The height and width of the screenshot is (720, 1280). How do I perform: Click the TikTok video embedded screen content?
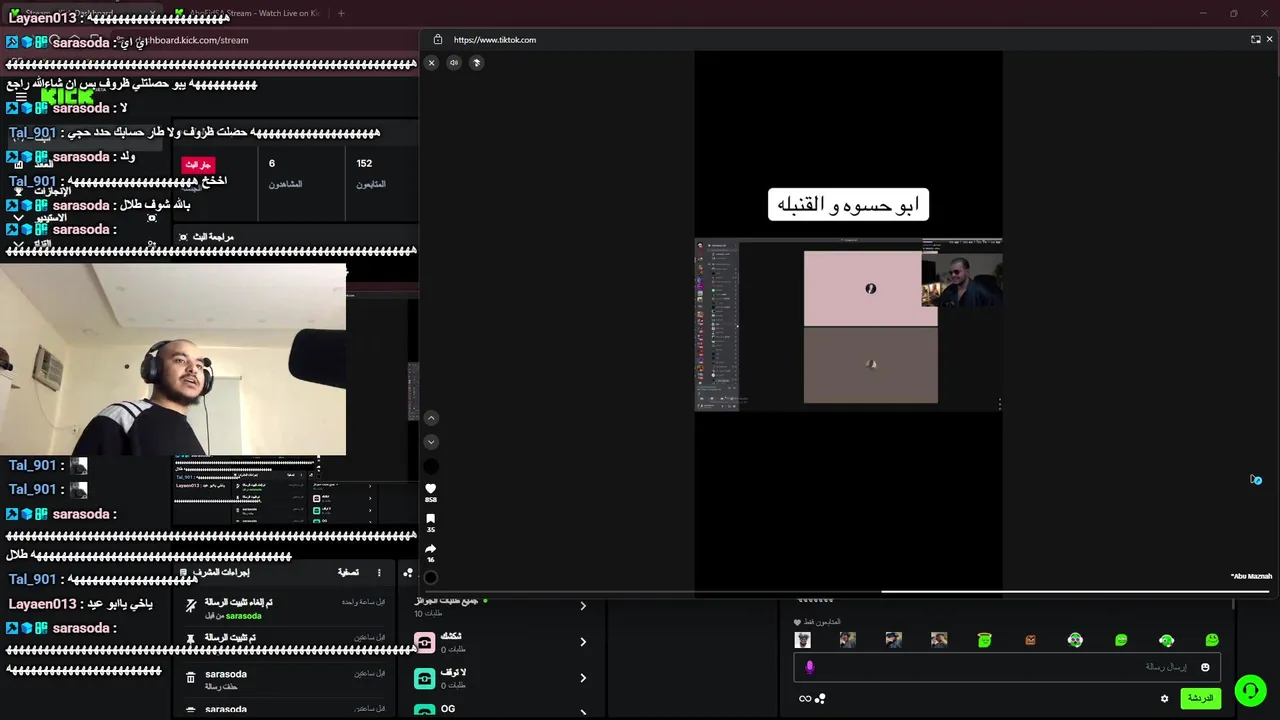point(849,324)
